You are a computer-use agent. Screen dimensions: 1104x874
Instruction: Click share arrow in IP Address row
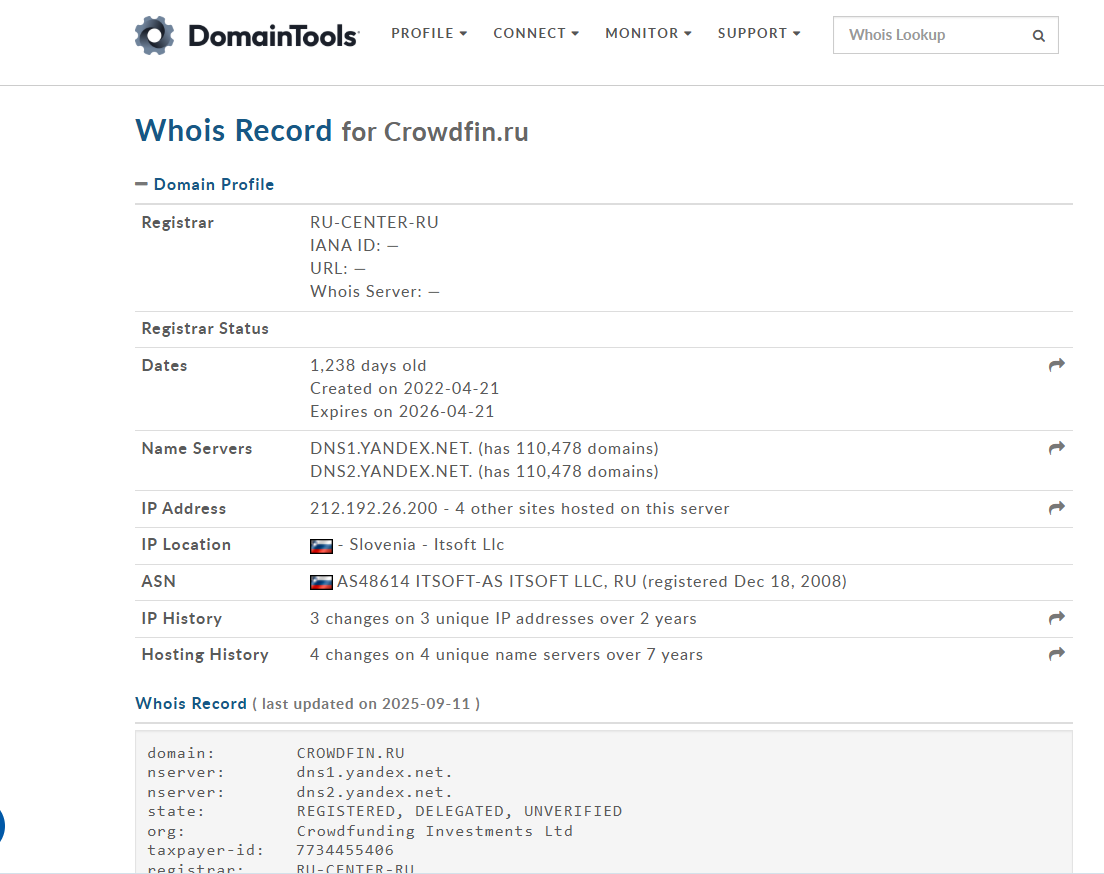[1057, 508]
